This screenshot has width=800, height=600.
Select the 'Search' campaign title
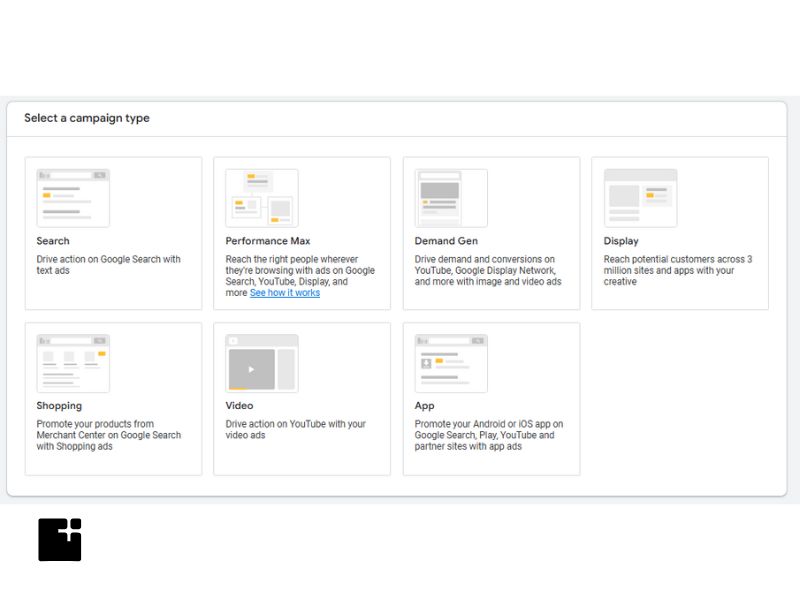pos(53,241)
